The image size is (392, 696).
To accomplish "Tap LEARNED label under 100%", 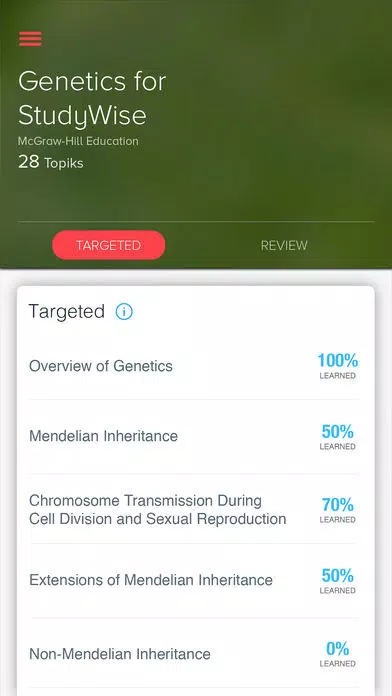I will coord(337,376).
